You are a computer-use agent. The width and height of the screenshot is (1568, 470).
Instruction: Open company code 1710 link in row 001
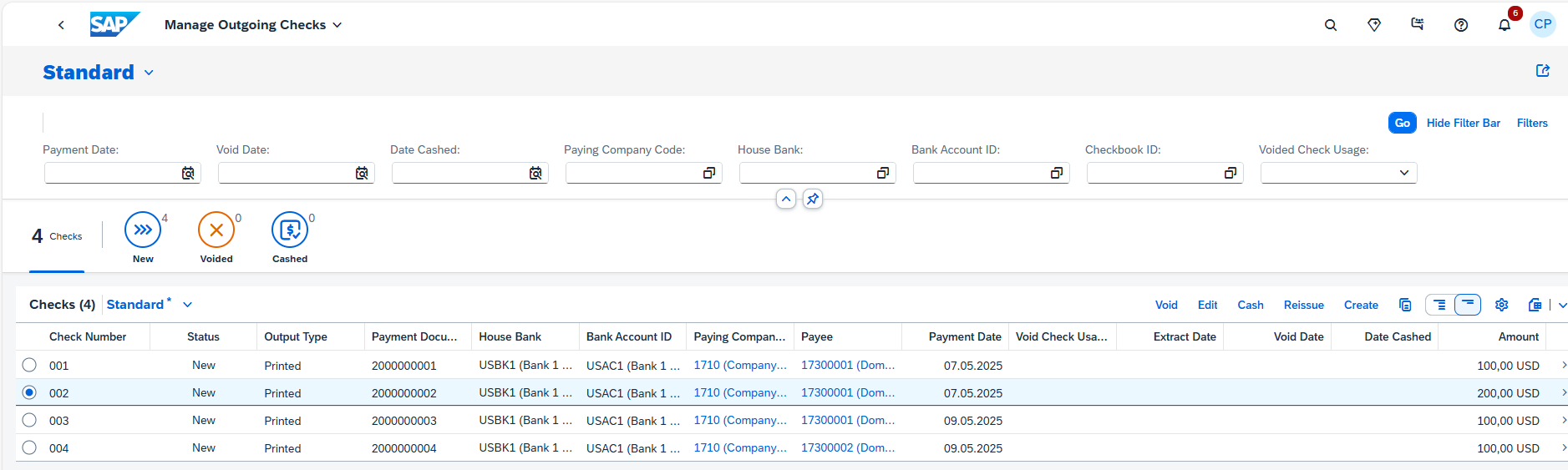739,365
